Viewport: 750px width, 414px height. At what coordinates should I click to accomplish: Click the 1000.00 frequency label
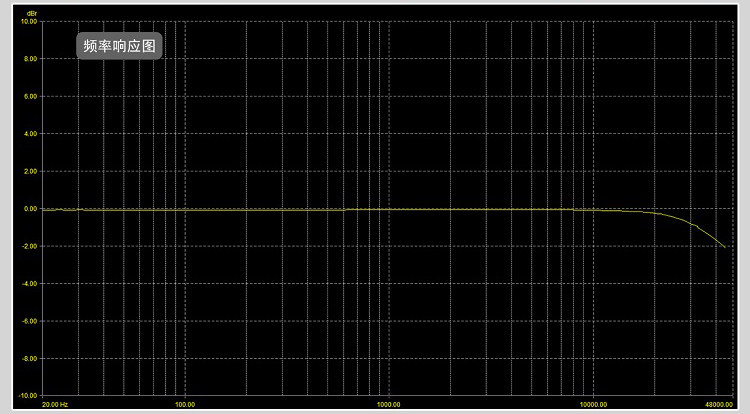388,405
